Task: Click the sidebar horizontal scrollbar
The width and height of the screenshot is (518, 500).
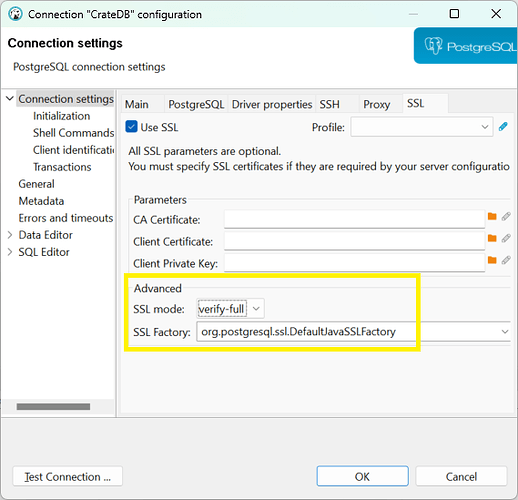Action: pos(53,407)
